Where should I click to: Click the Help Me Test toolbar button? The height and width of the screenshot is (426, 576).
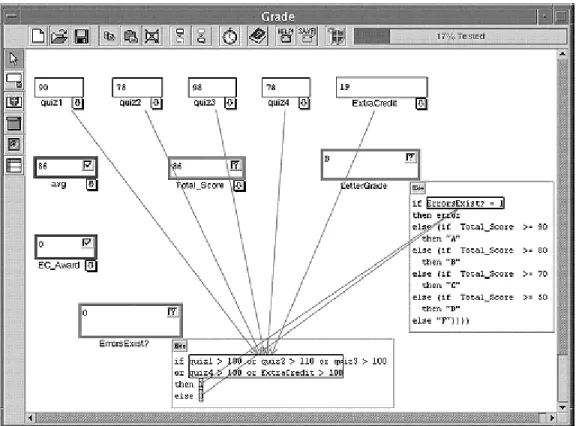click(x=285, y=36)
